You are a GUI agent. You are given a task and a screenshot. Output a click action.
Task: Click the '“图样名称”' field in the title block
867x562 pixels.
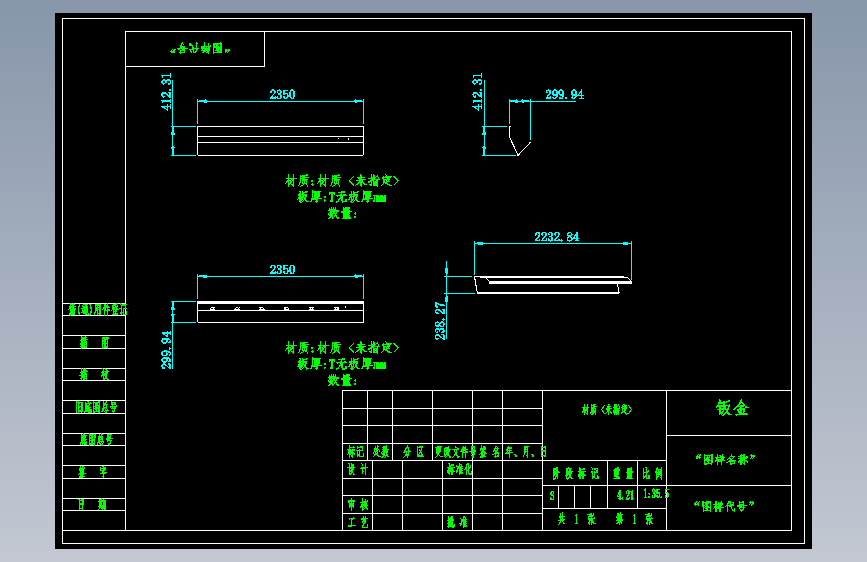click(725, 460)
